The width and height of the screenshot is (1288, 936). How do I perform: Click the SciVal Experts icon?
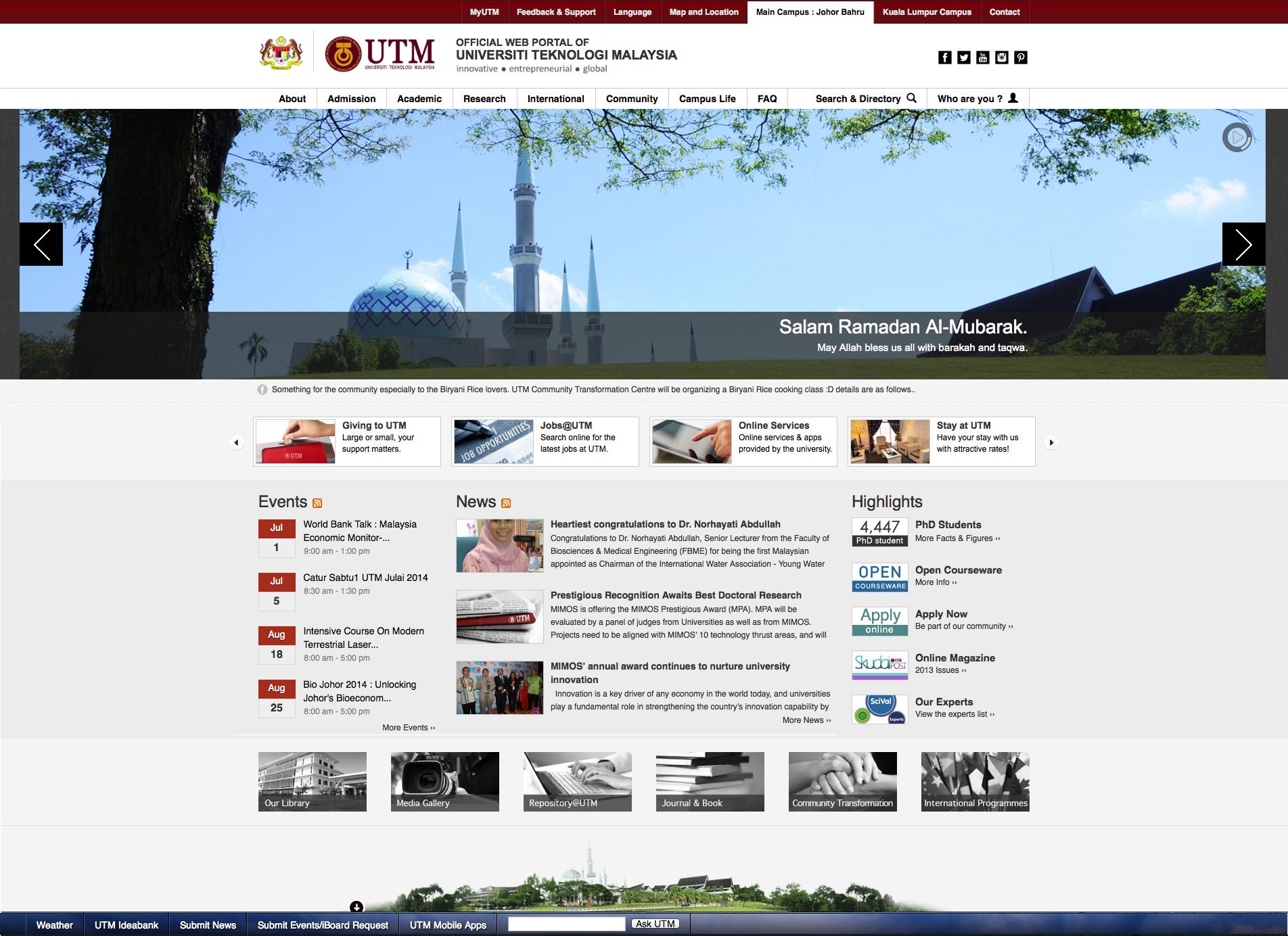pos(879,709)
